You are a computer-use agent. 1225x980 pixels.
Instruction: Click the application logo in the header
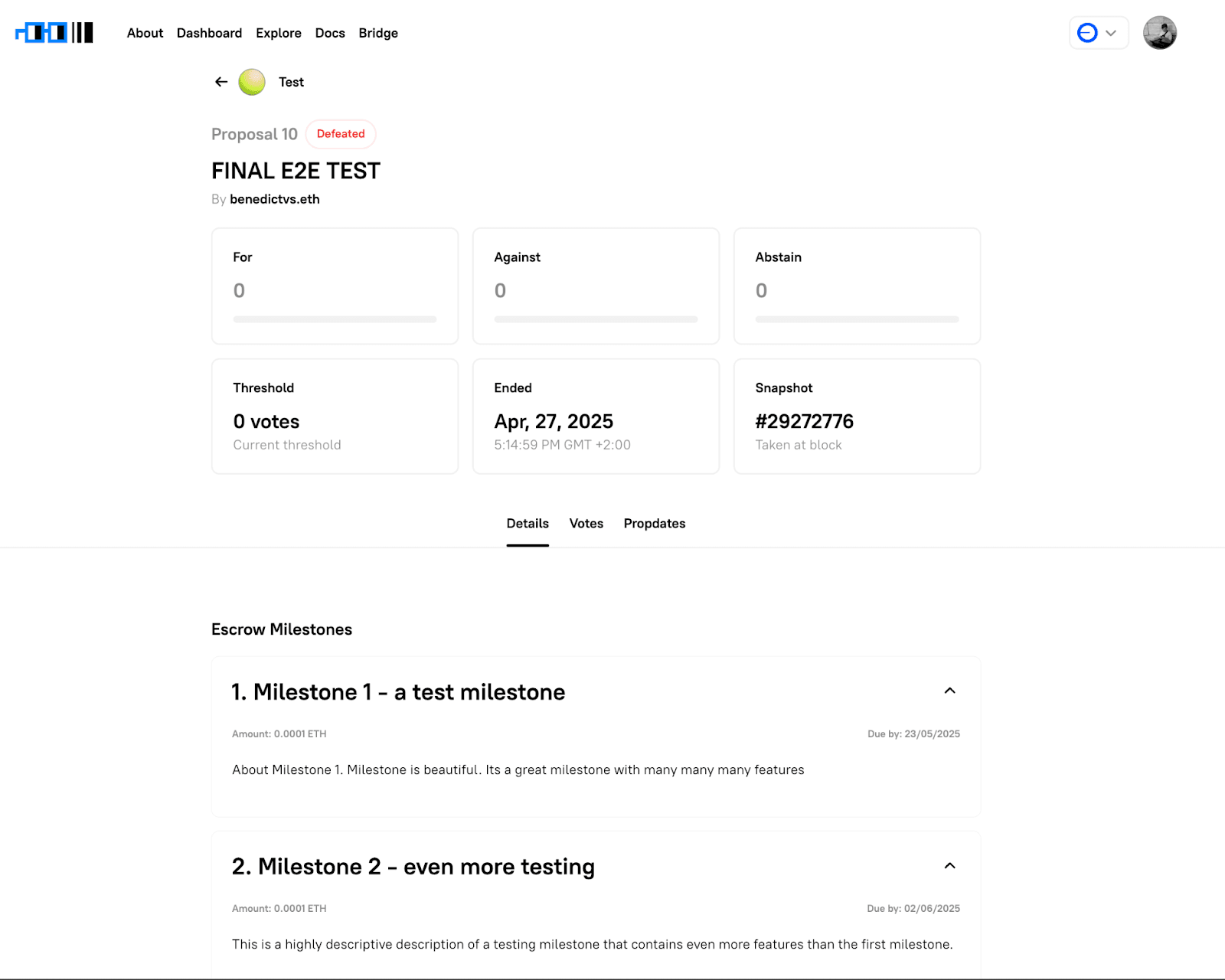[x=52, y=32]
